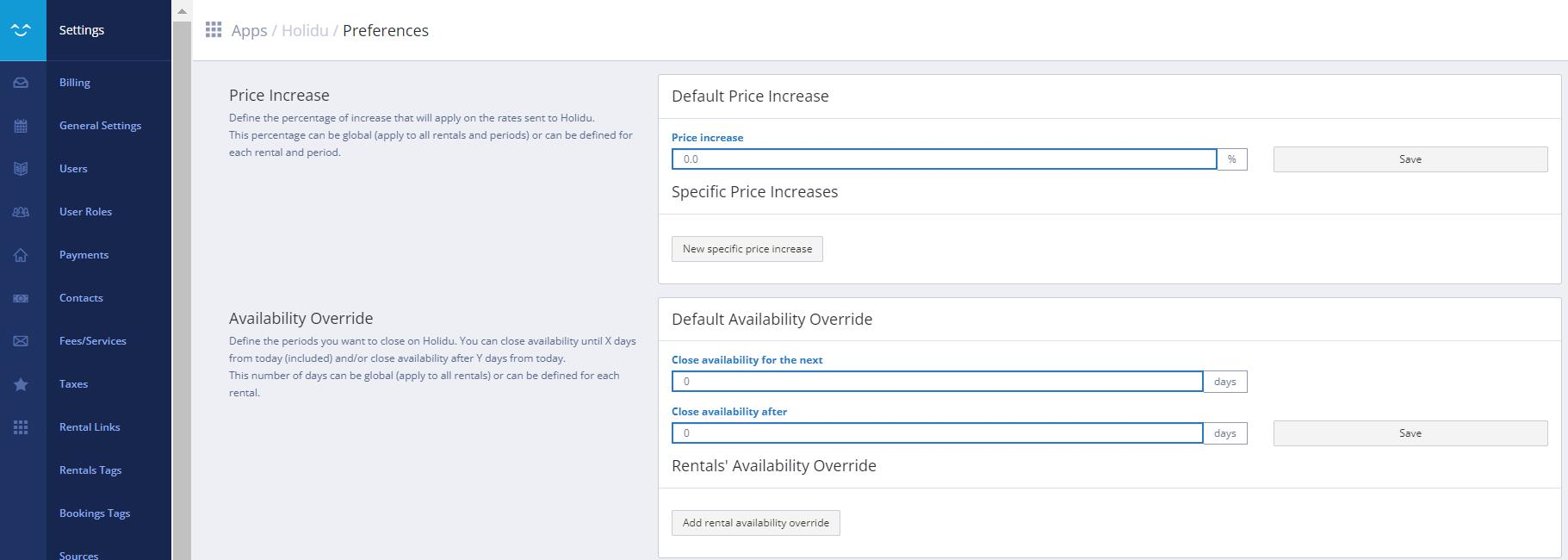Open the calendar icon in left rail
Viewport: 1568px width, 560px height.
22,126
